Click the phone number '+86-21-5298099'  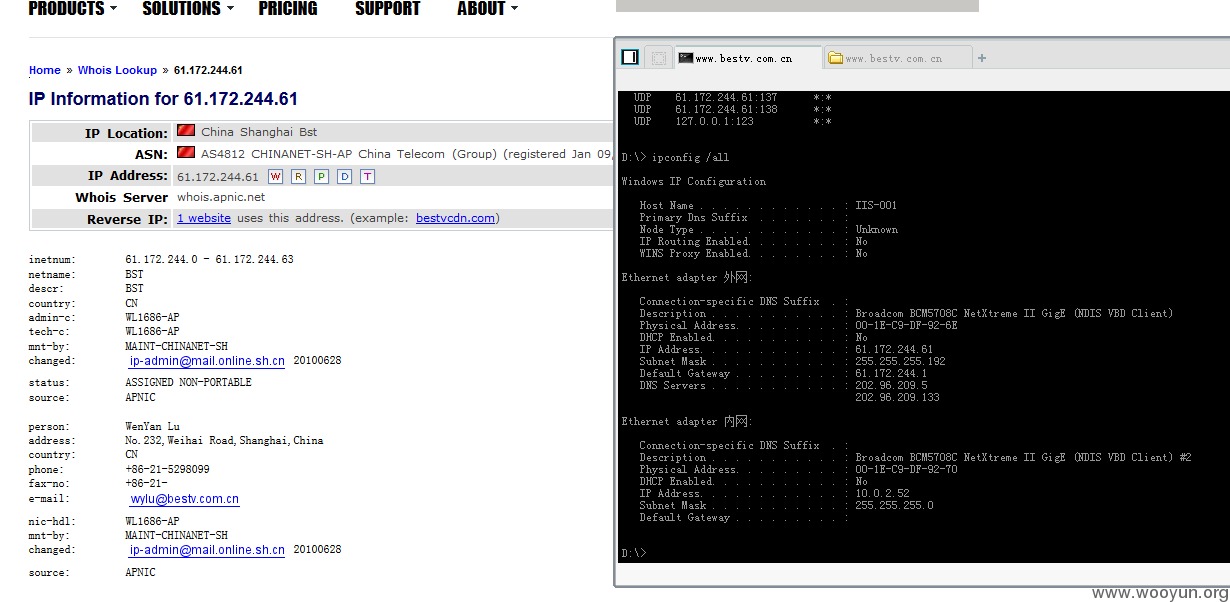point(167,470)
